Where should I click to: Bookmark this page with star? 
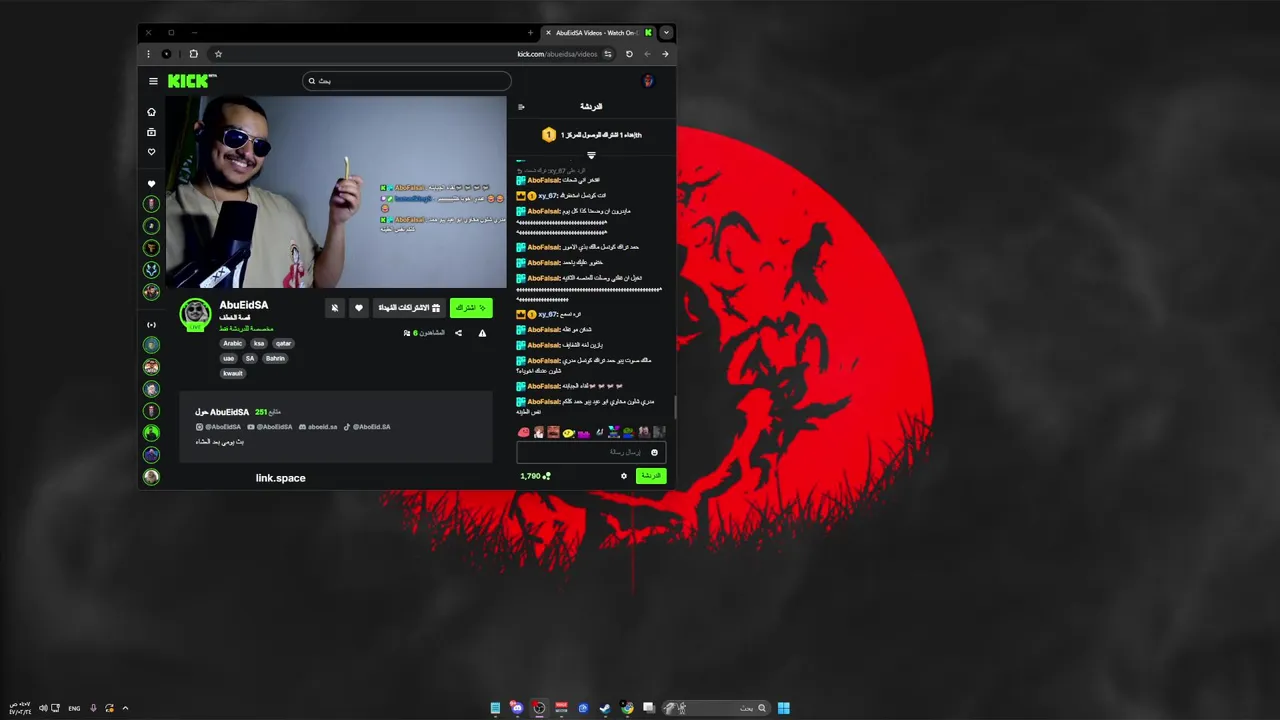(x=218, y=54)
